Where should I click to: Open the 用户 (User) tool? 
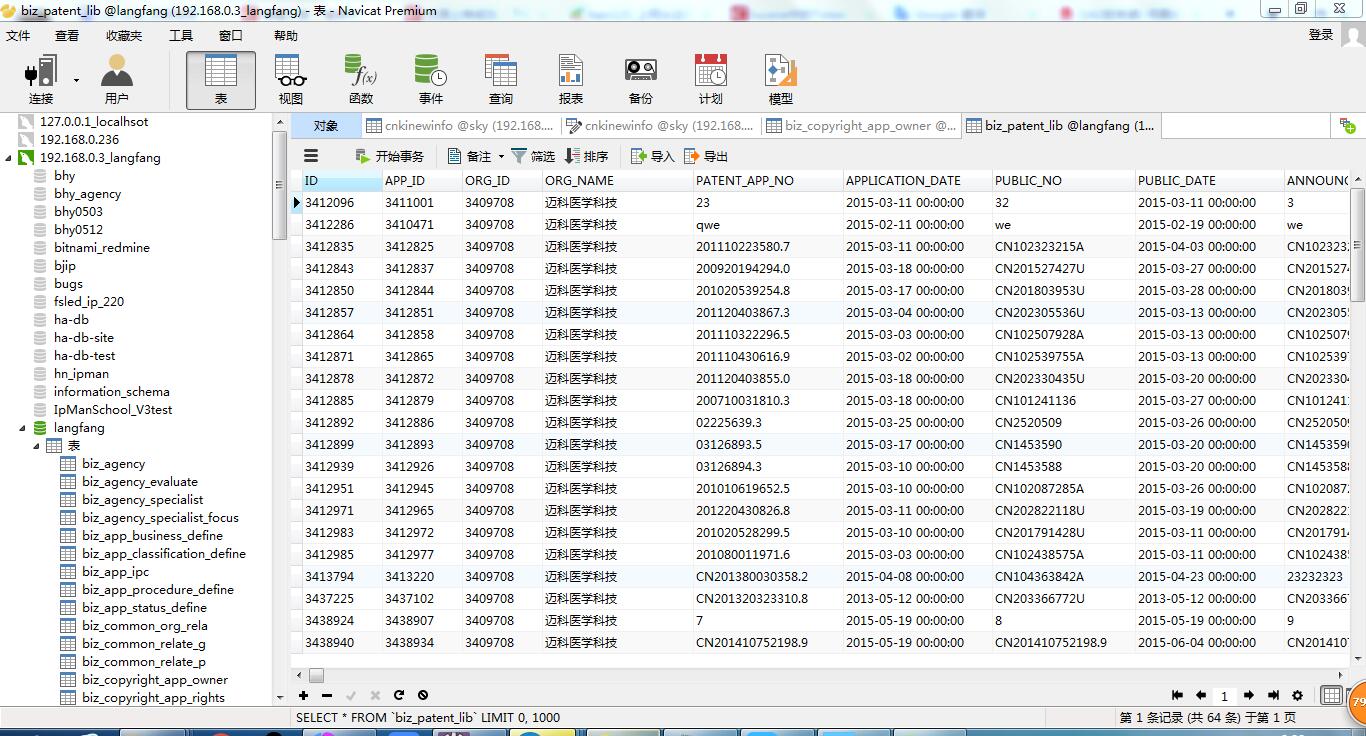(x=117, y=80)
